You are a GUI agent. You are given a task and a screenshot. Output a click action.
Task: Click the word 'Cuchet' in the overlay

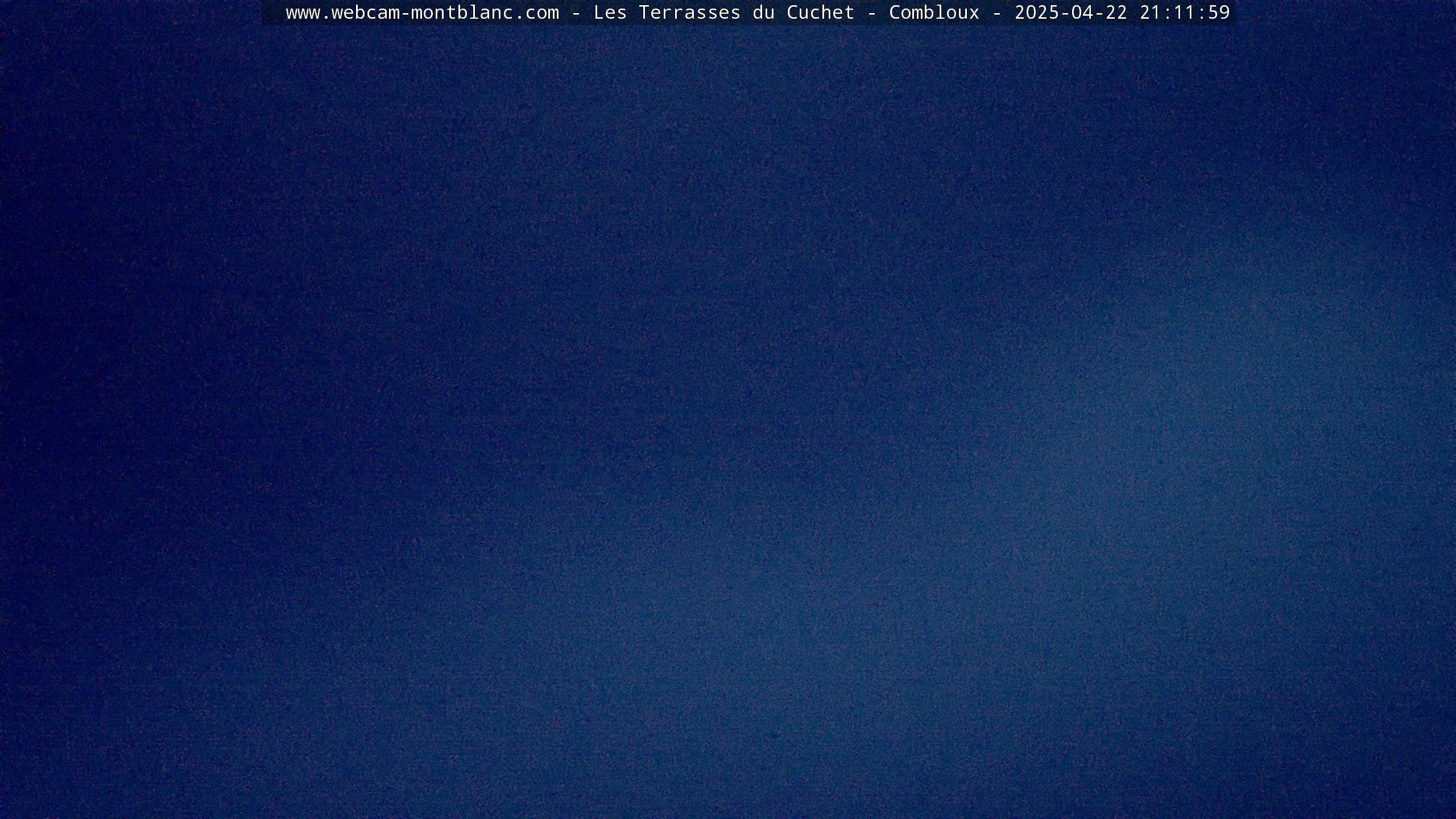point(820,13)
